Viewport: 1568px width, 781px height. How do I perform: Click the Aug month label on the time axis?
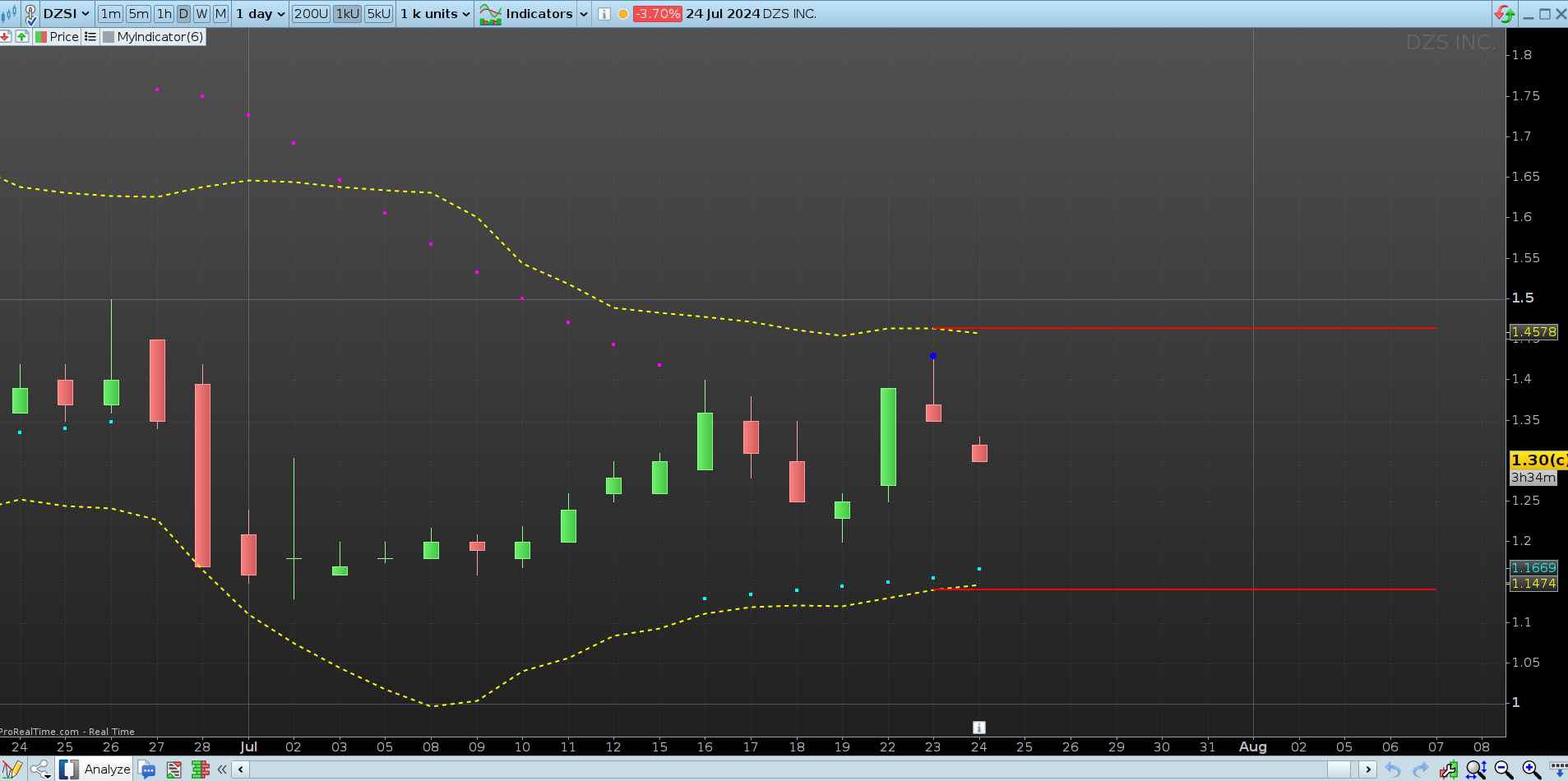[x=1253, y=746]
